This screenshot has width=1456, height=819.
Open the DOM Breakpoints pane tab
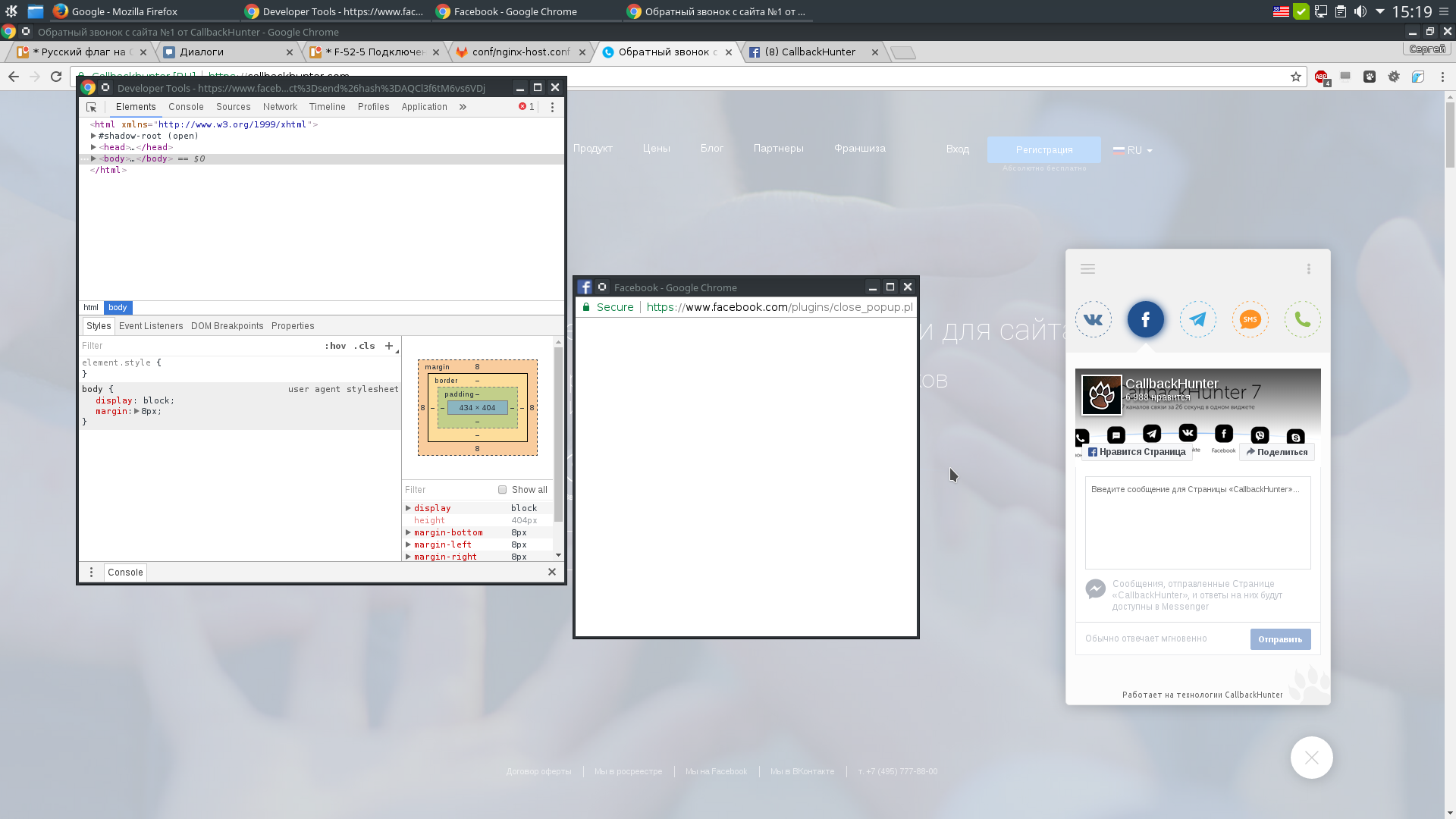(x=227, y=326)
